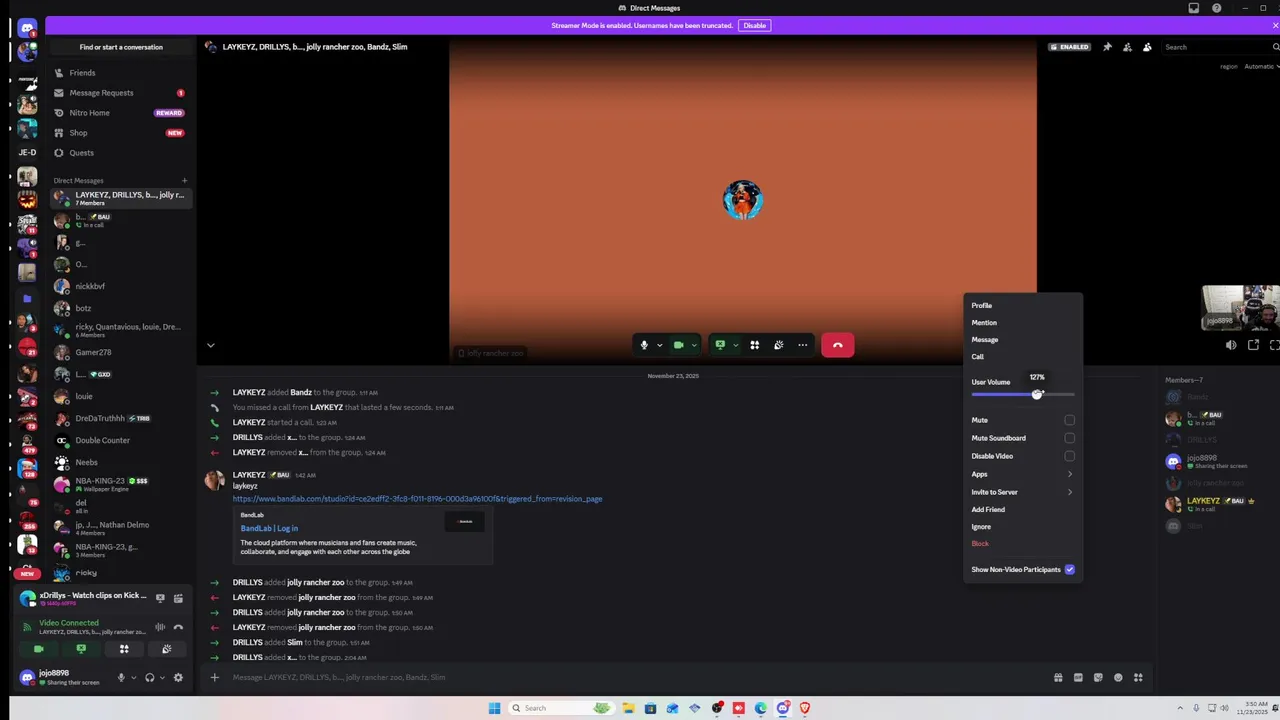Open the Double Counter direct message

[x=120, y=440]
